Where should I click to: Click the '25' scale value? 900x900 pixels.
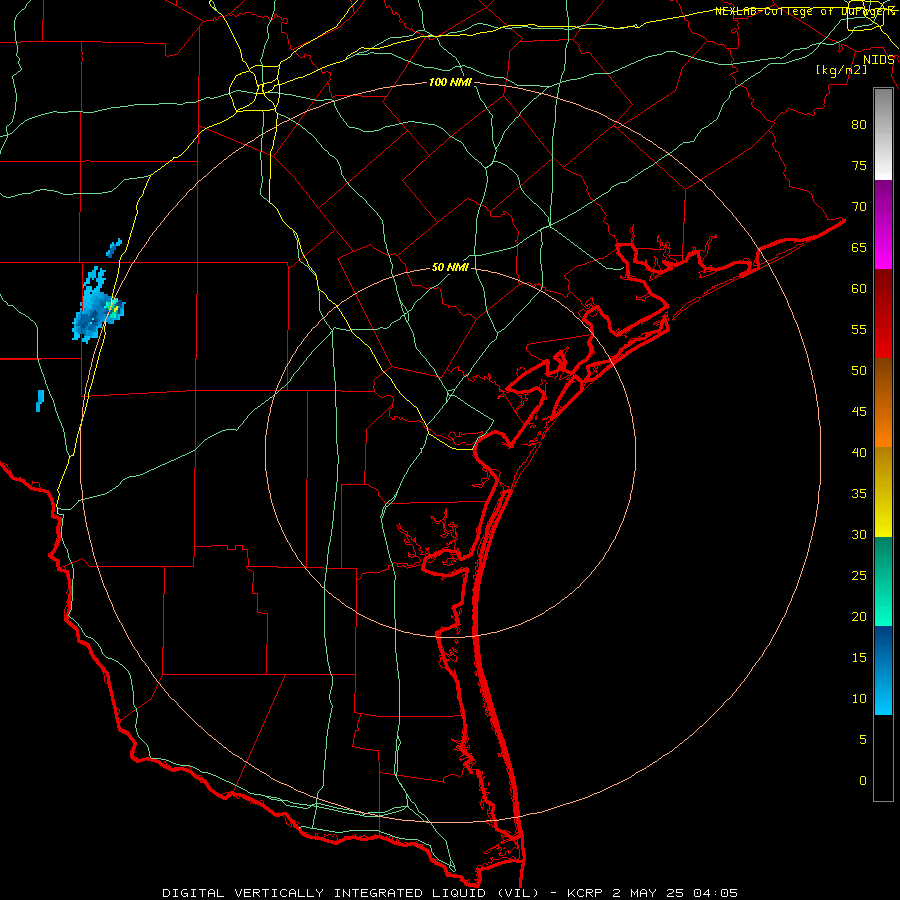(859, 575)
